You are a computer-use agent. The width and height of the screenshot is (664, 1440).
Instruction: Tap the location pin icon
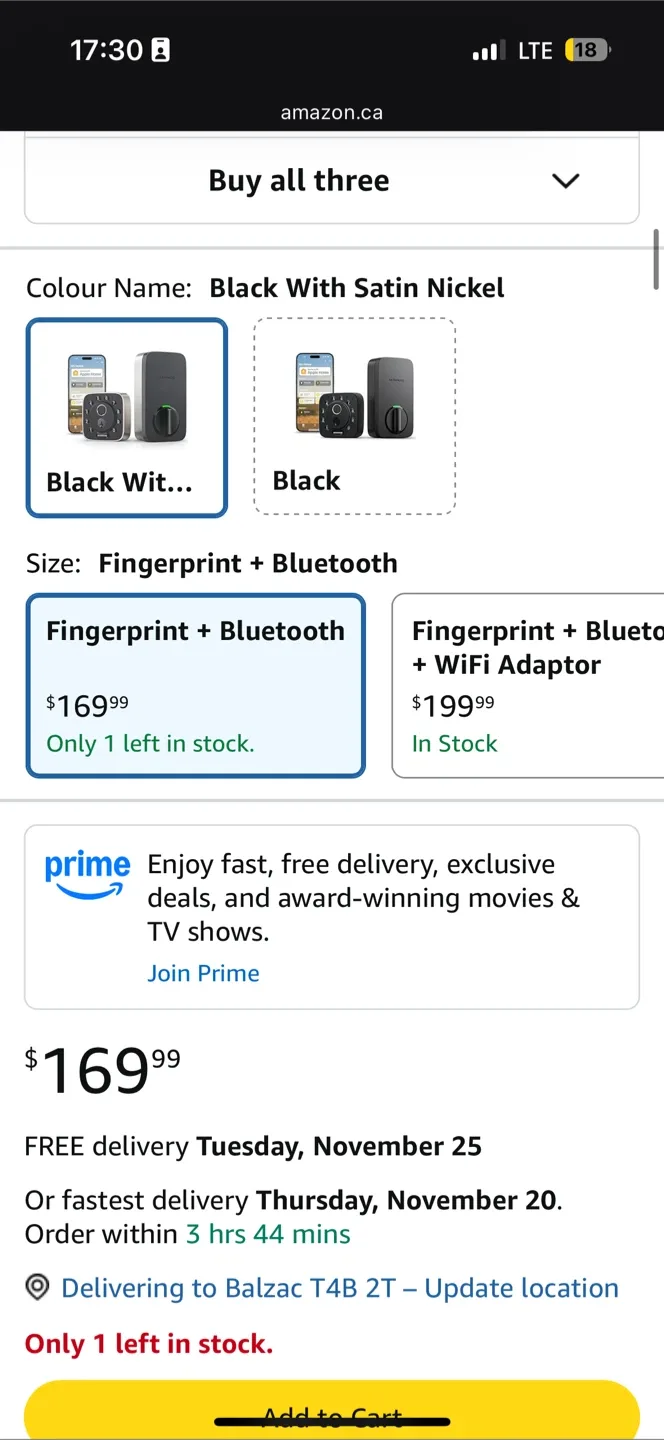coord(37,1287)
